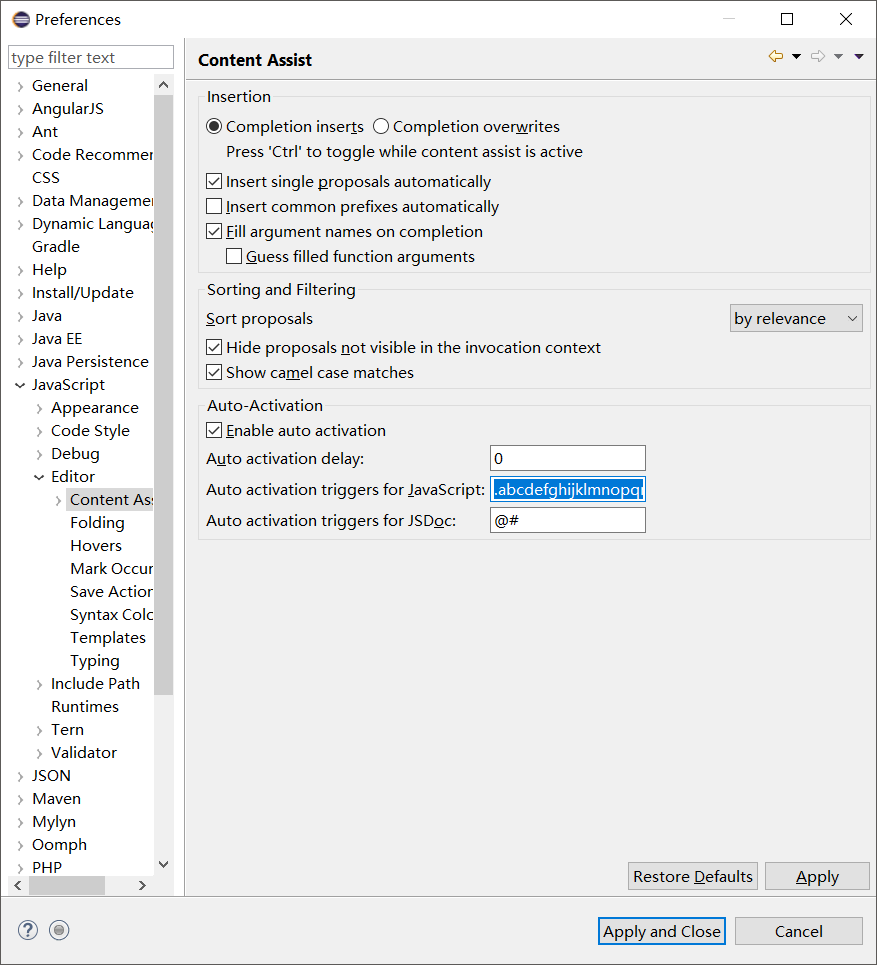Click the Apply button
This screenshot has width=877, height=965.
(817, 876)
